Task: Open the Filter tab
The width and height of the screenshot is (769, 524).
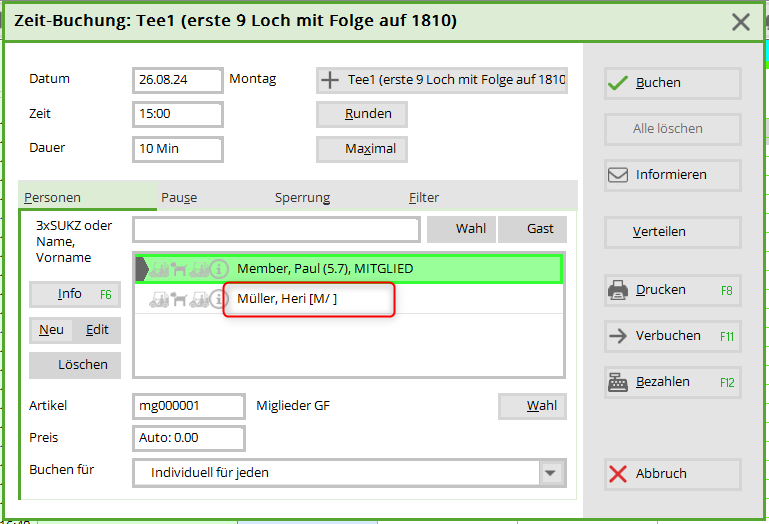Action: [x=424, y=198]
